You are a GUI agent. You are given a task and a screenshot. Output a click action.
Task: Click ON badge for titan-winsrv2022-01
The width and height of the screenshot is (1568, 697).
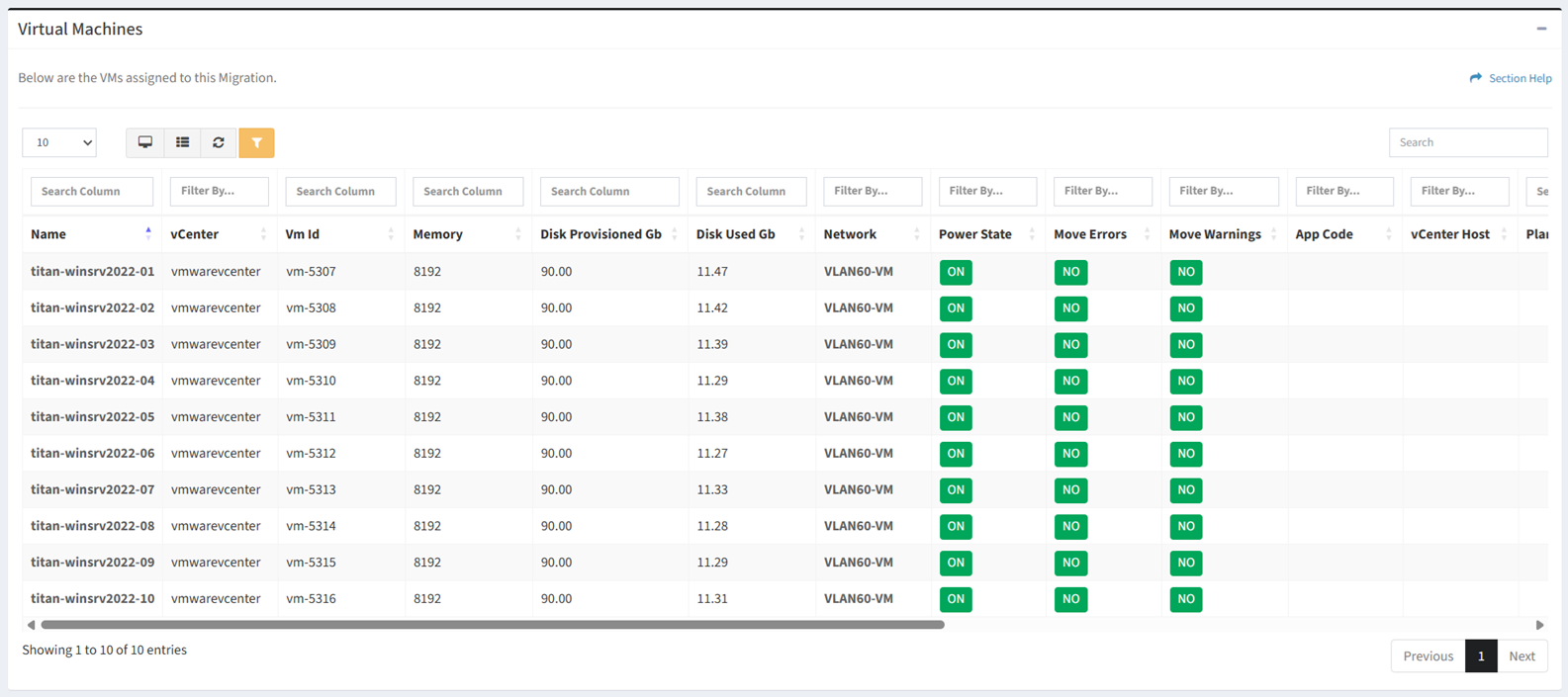click(x=955, y=272)
